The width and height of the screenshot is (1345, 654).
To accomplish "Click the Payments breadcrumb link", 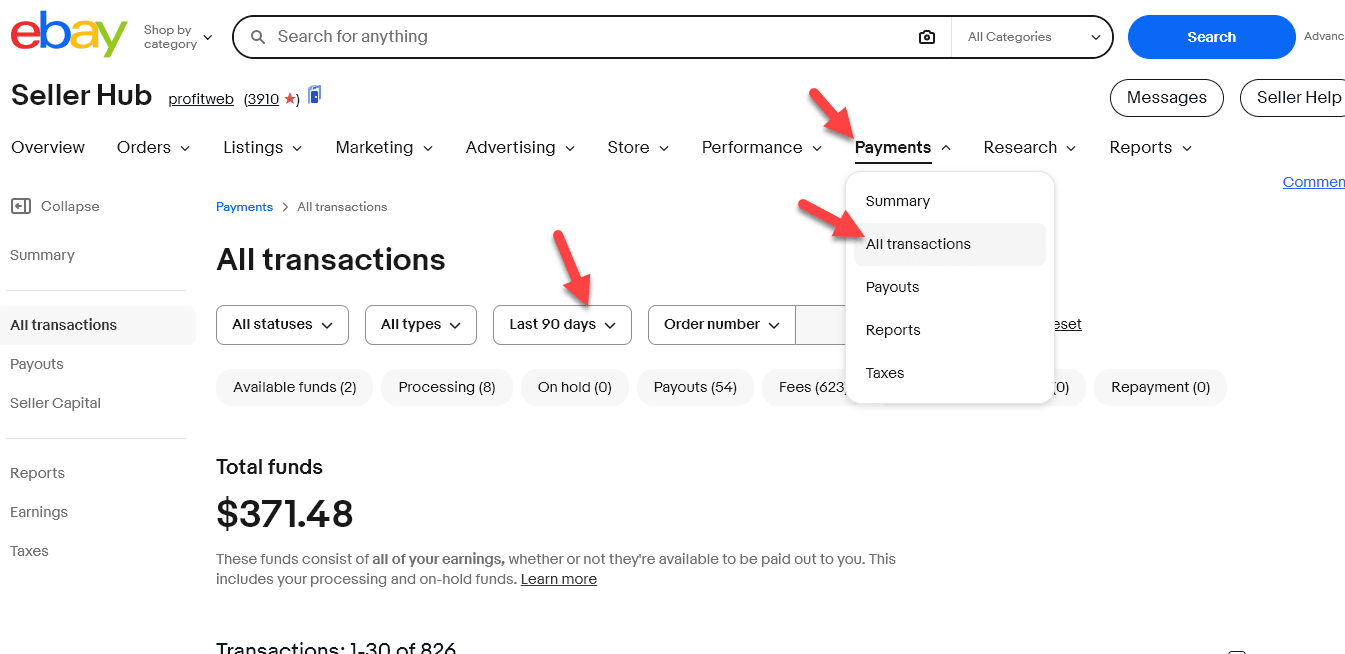I will [x=244, y=207].
